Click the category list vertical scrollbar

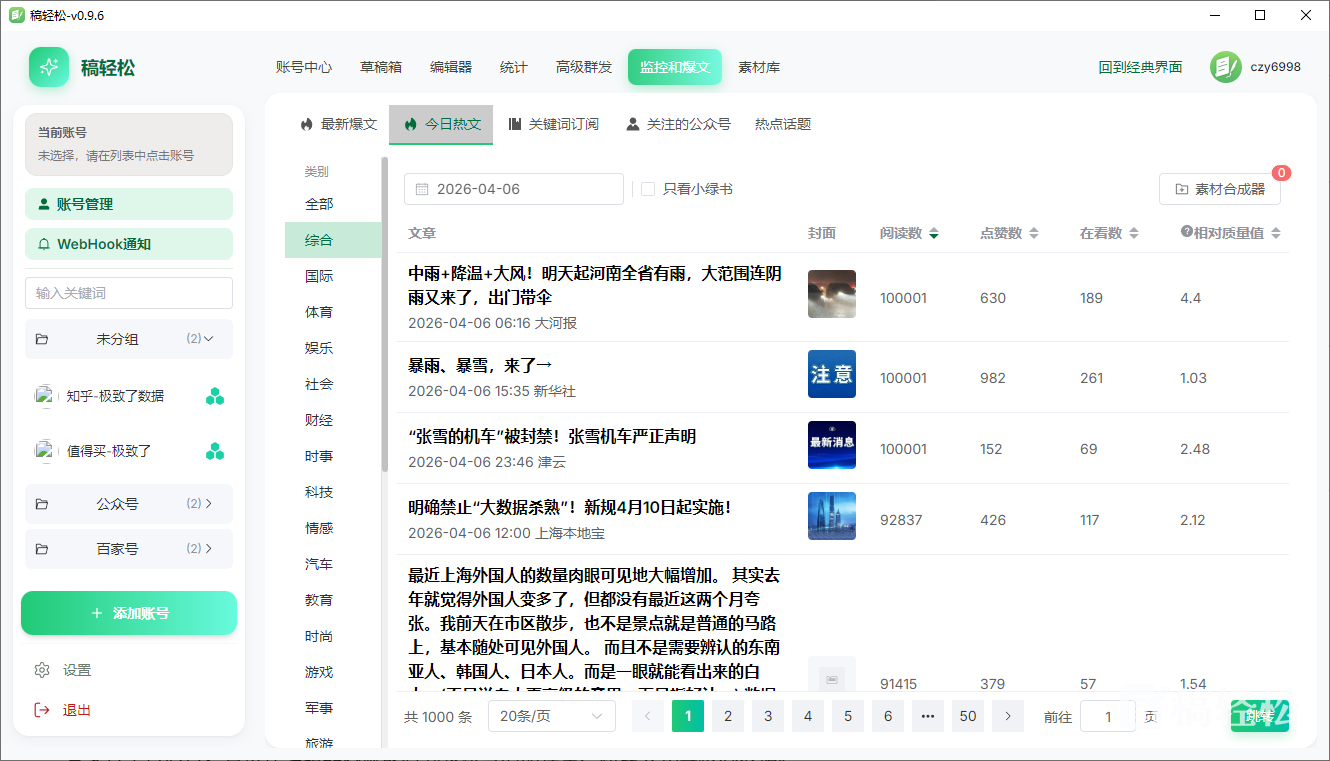(x=384, y=314)
